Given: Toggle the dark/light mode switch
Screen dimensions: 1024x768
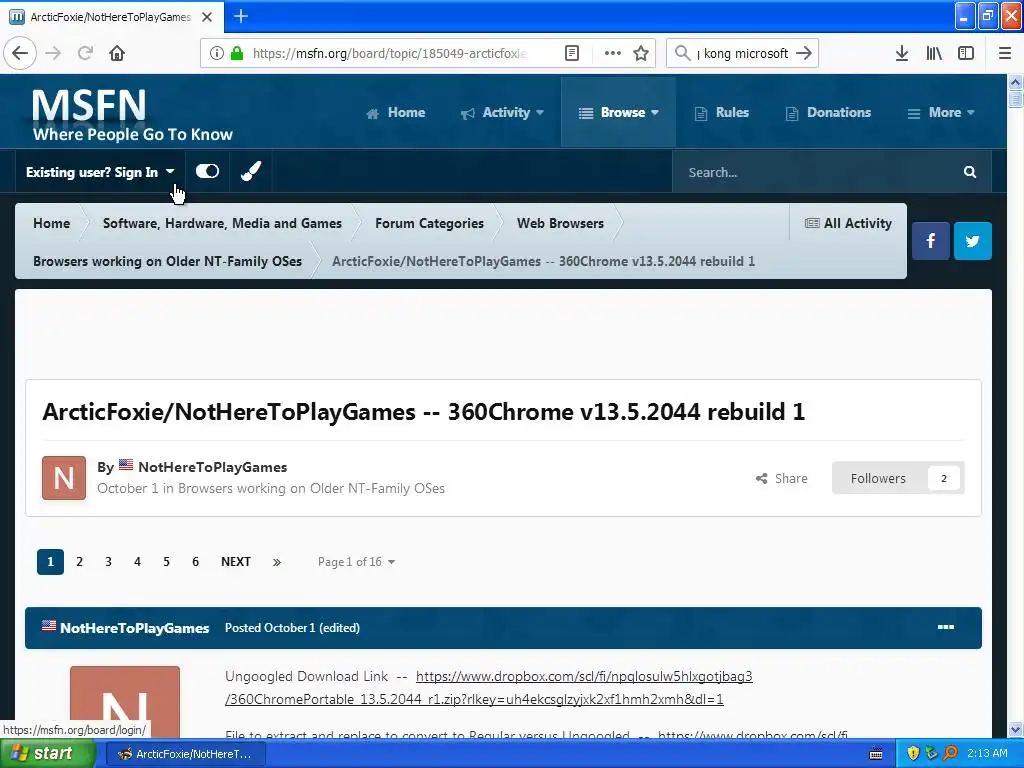Looking at the screenshot, I should (208, 171).
